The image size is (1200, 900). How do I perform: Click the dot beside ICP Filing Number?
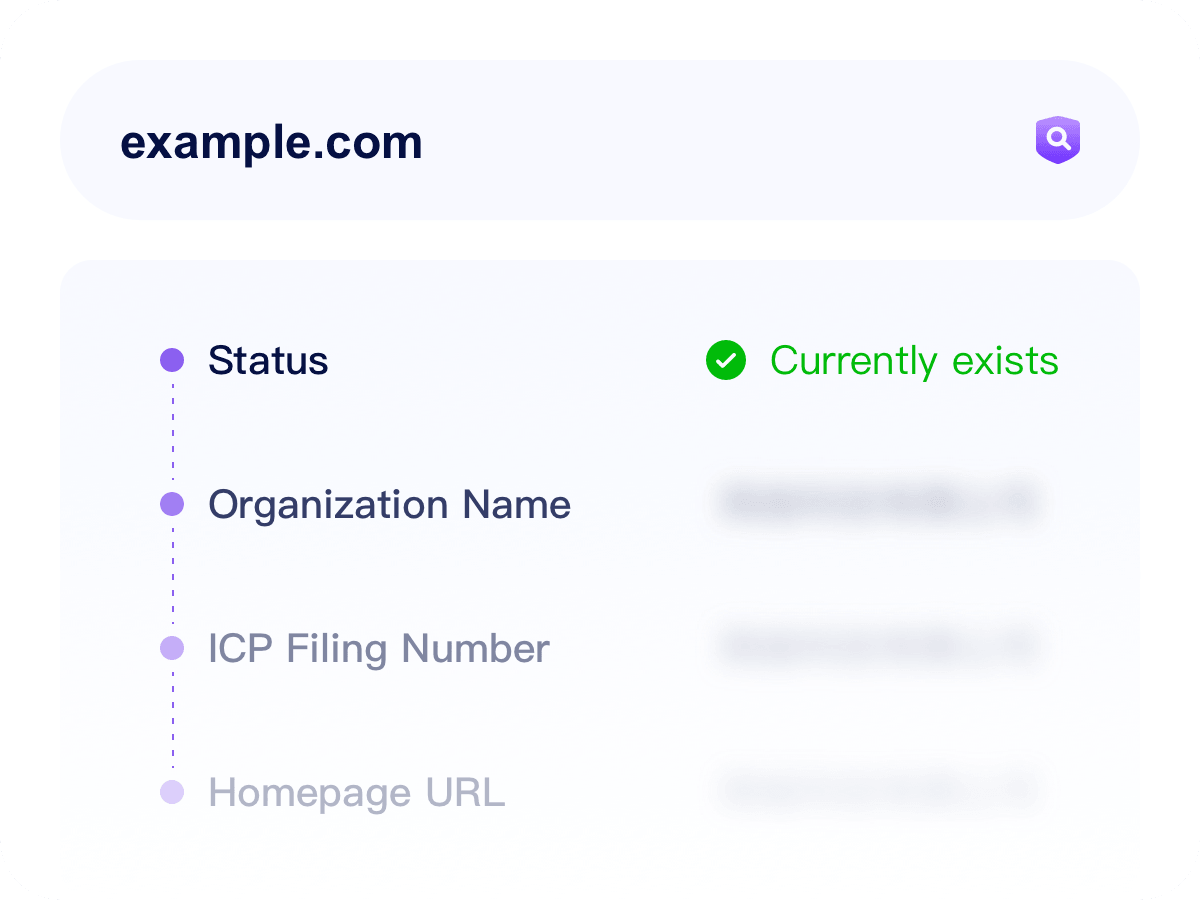(x=172, y=648)
